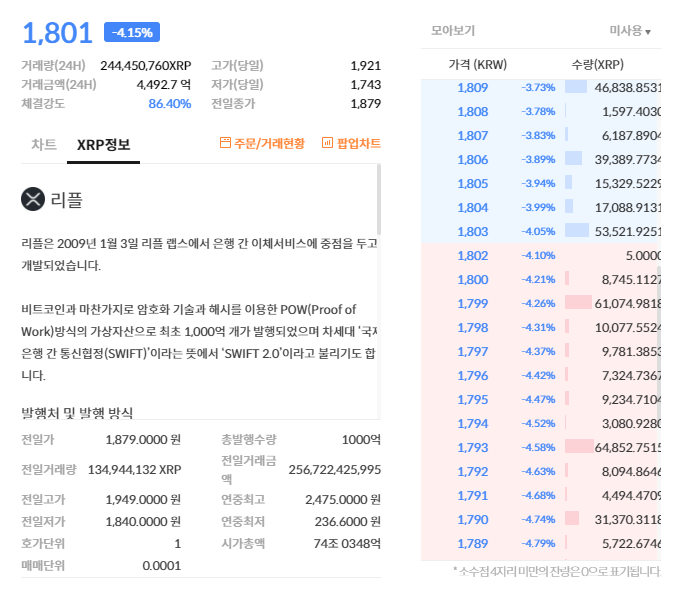The height and width of the screenshot is (615, 679).
Task: Select ask price 1,809 in order book
Action: point(541,87)
